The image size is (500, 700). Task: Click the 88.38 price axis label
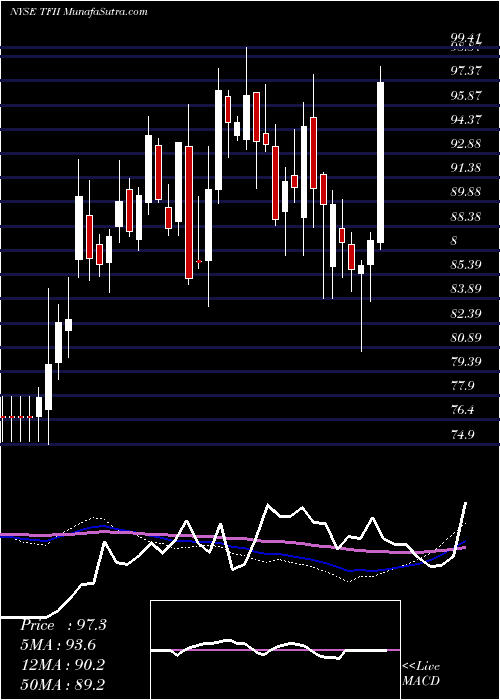(x=466, y=216)
